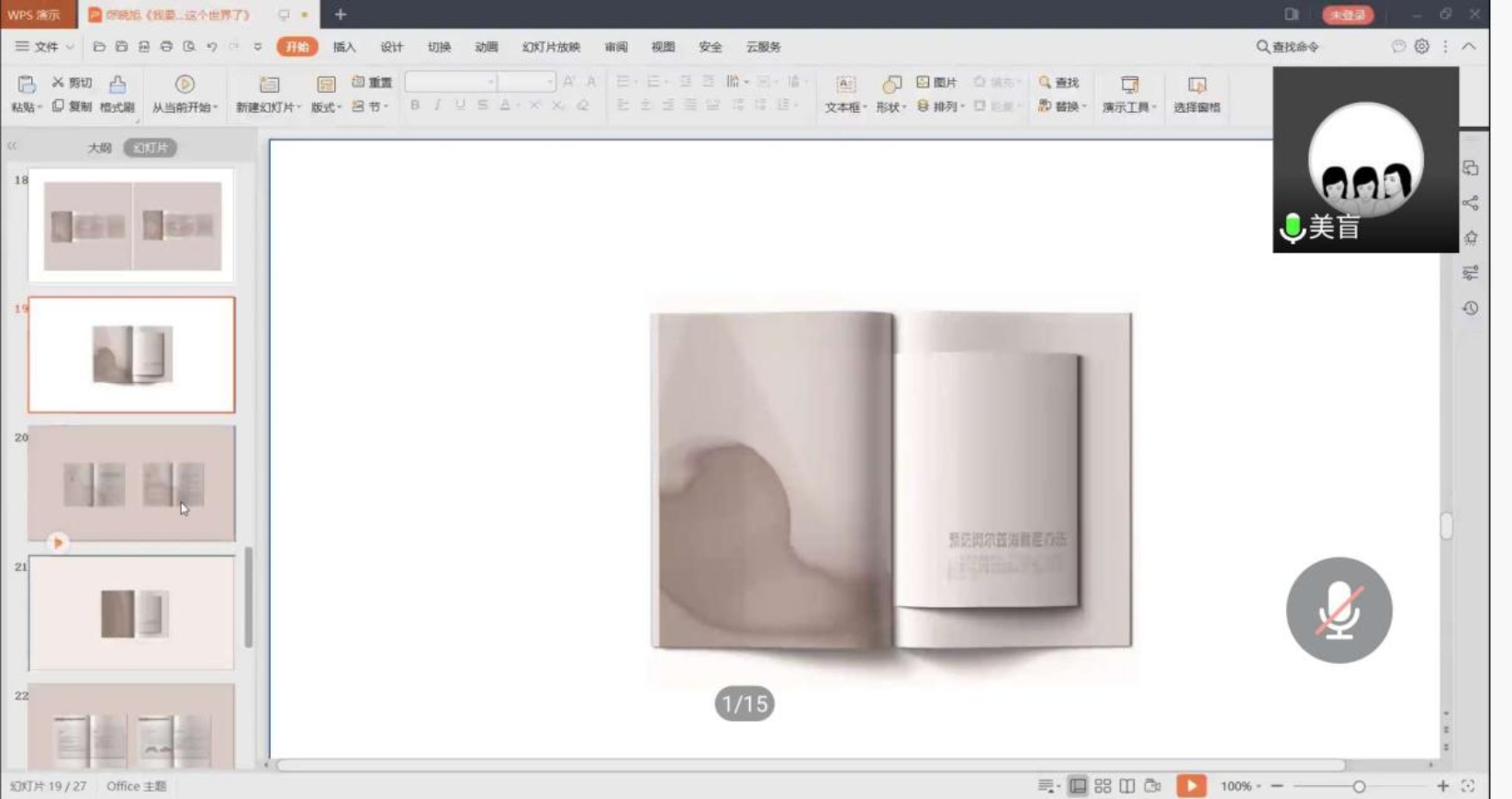Screen dimensions: 1512x799
Task: Toggle the muted microphone button
Action: (1338, 611)
